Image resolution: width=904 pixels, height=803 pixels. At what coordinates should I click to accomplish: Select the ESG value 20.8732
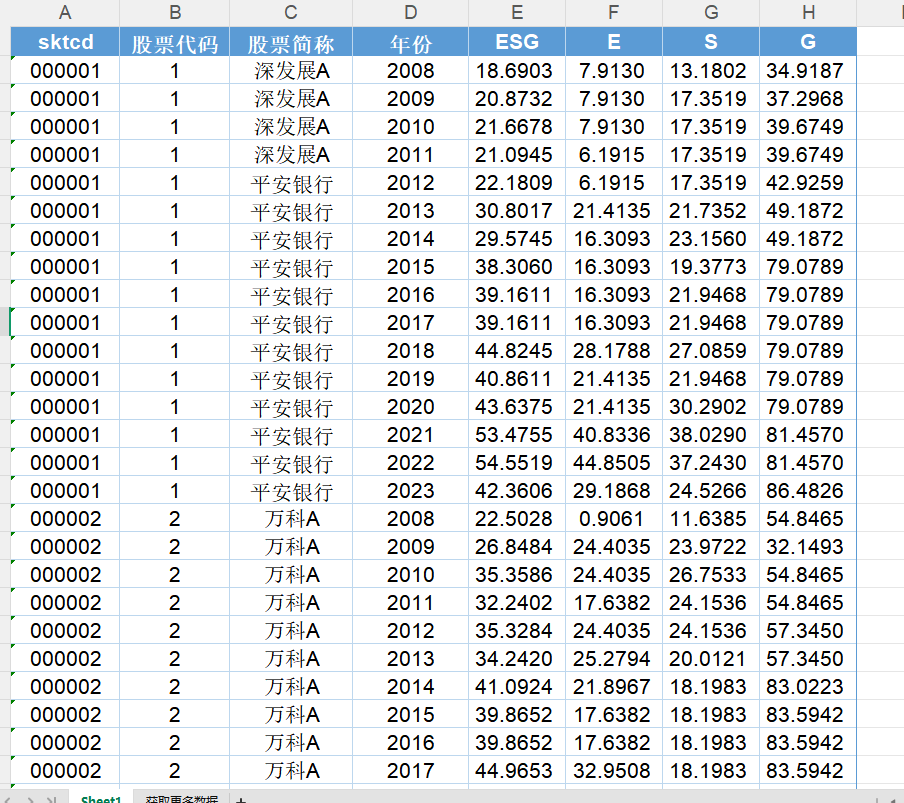tap(517, 99)
